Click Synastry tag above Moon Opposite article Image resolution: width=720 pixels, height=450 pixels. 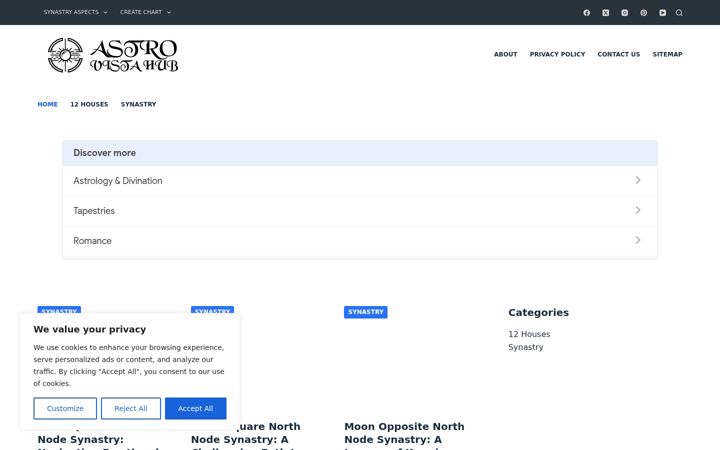(366, 312)
